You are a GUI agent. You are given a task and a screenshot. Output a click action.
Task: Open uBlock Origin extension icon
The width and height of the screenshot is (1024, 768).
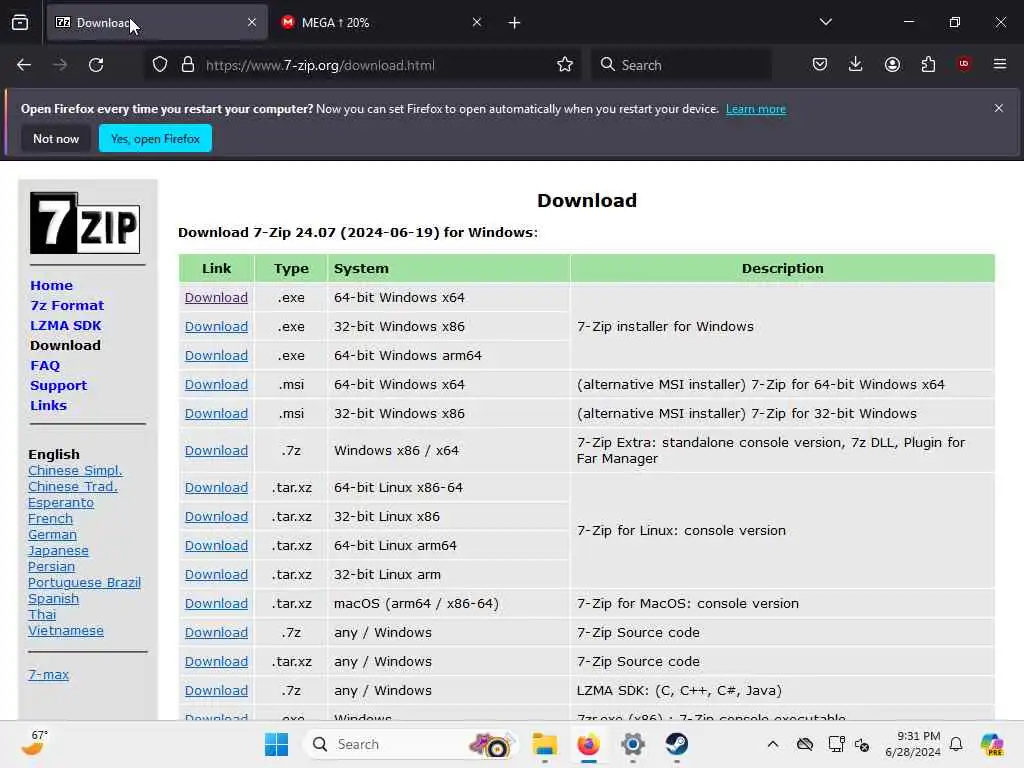[964, 63]
